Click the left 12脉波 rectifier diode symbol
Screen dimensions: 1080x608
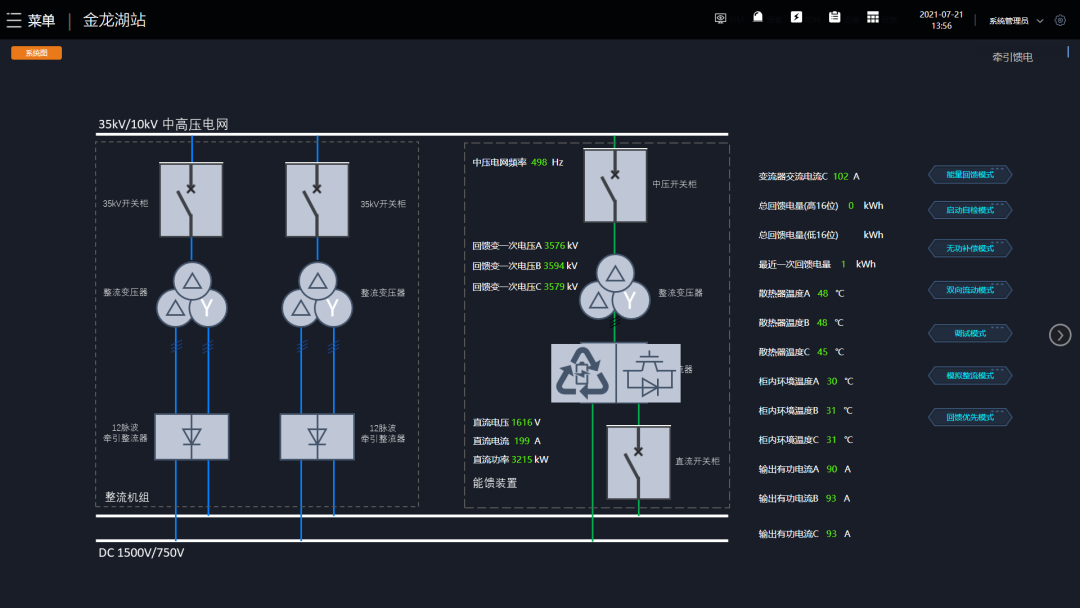[x=191, y=437]
